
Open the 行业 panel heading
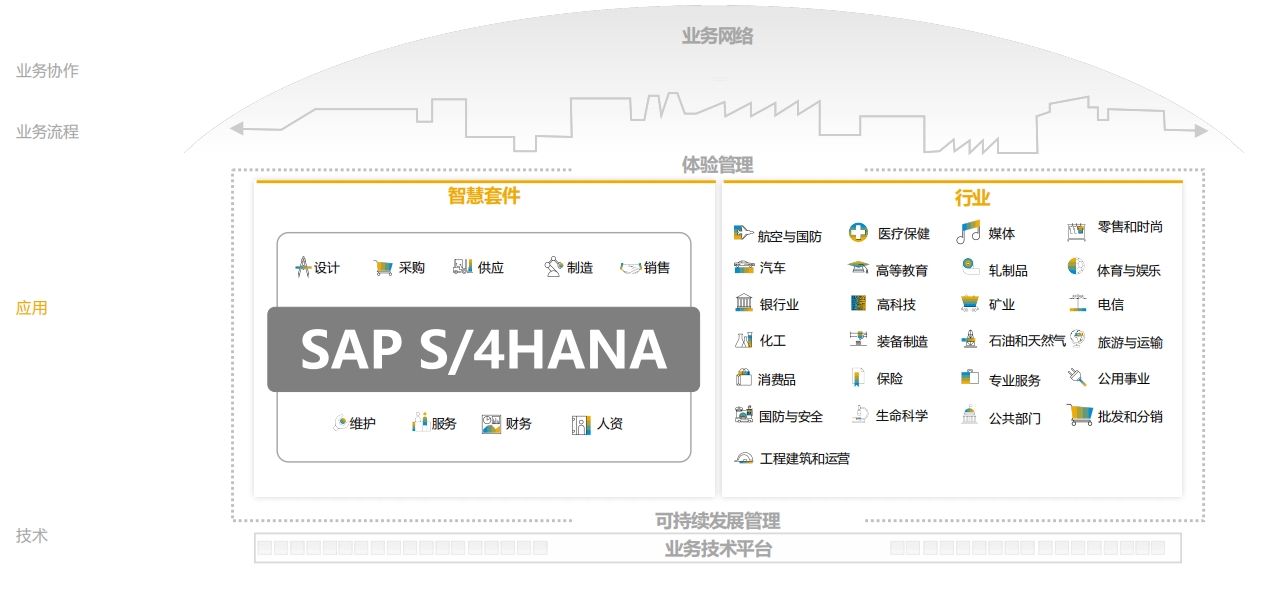pos(972,198)
